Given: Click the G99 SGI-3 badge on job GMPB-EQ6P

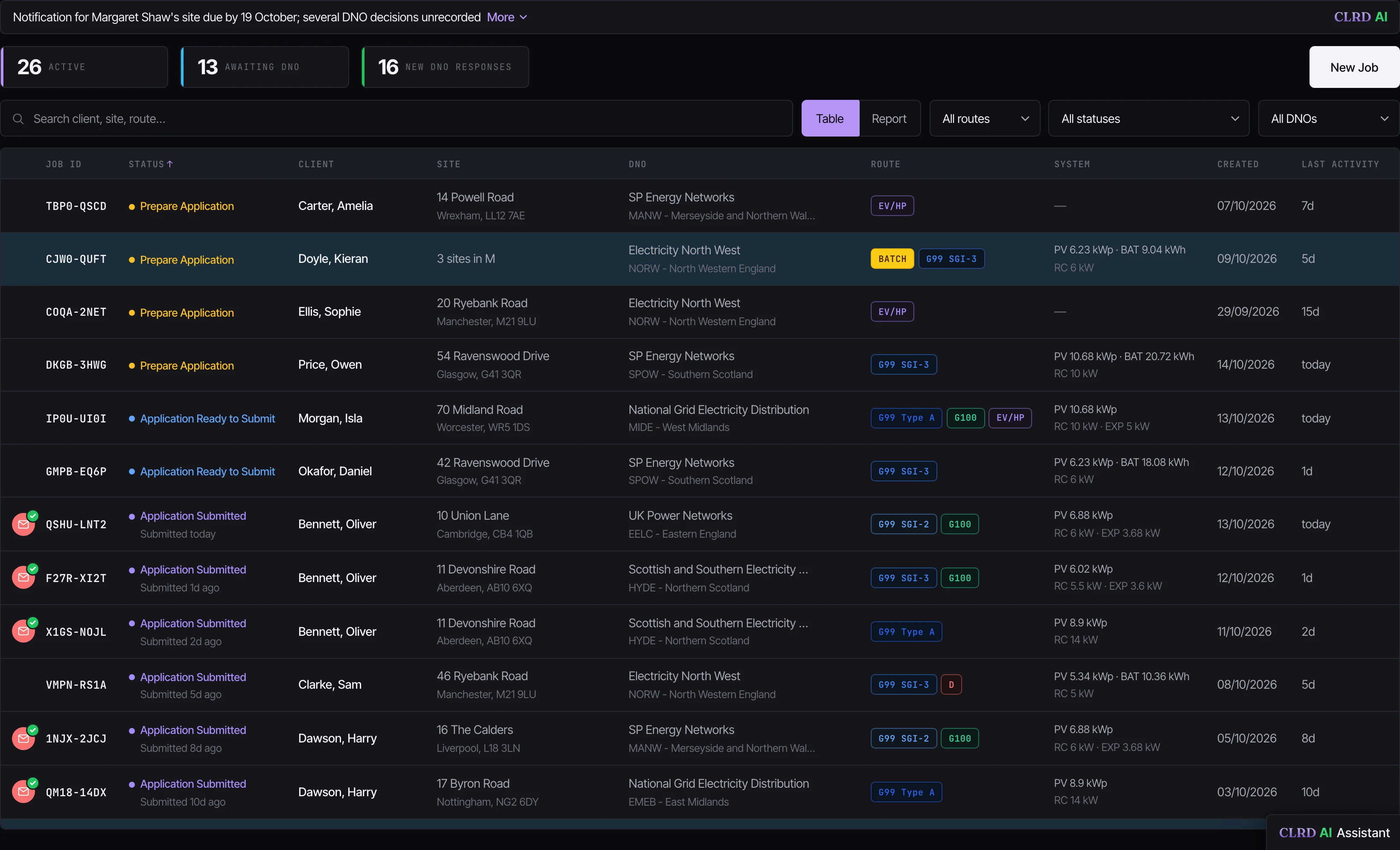Looking at the screenshot, I should (x=904, y=471).
